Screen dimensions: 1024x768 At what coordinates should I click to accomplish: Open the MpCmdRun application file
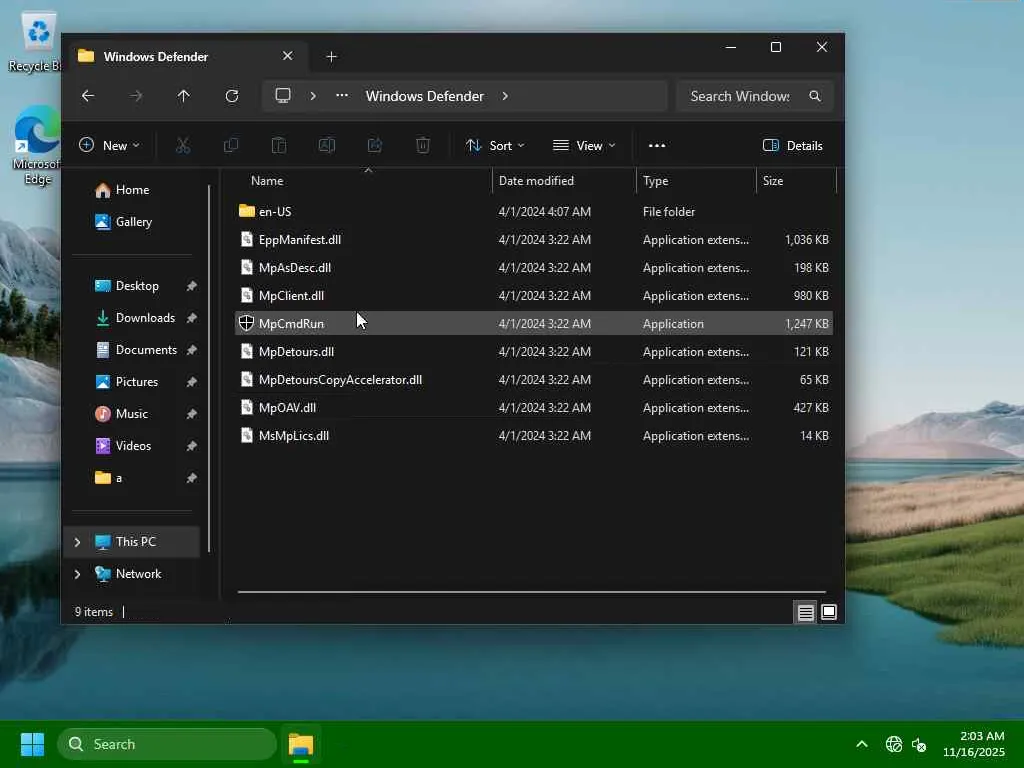[x=291, y=324]
